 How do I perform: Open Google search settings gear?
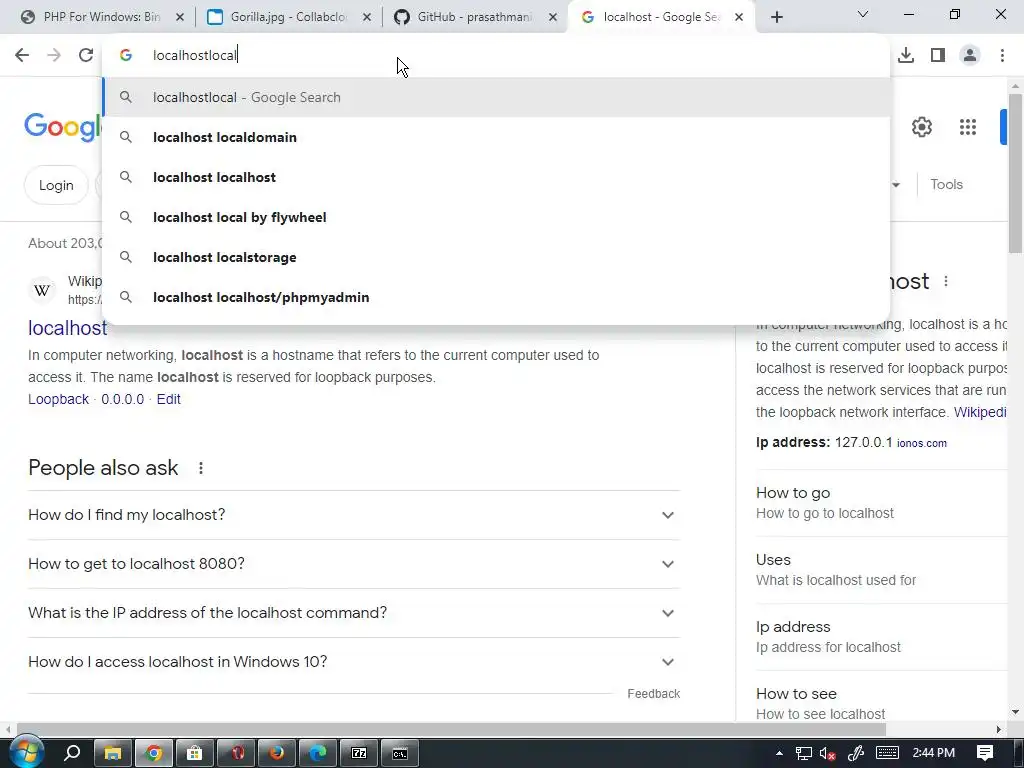tap(921, 127)
